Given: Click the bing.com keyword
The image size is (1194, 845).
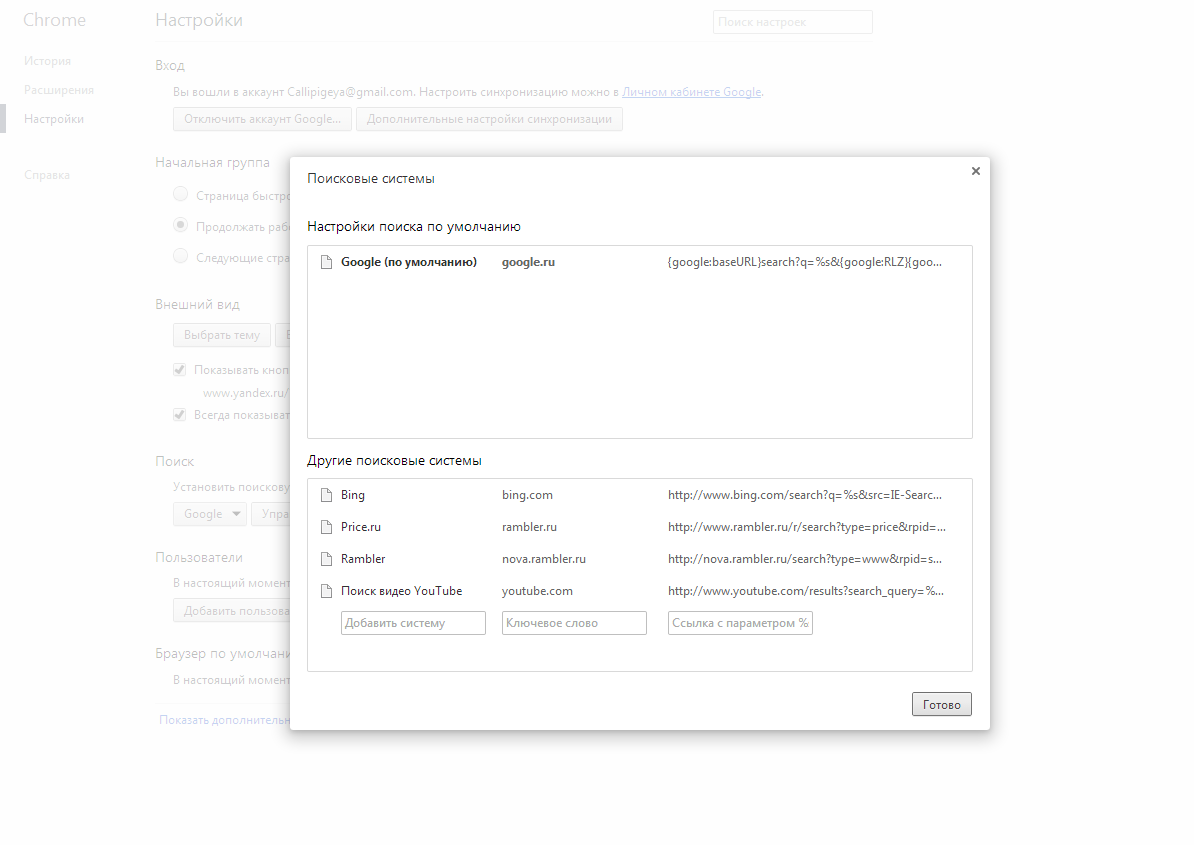Looking at the screenshot, I should click(x=527, y=495).
